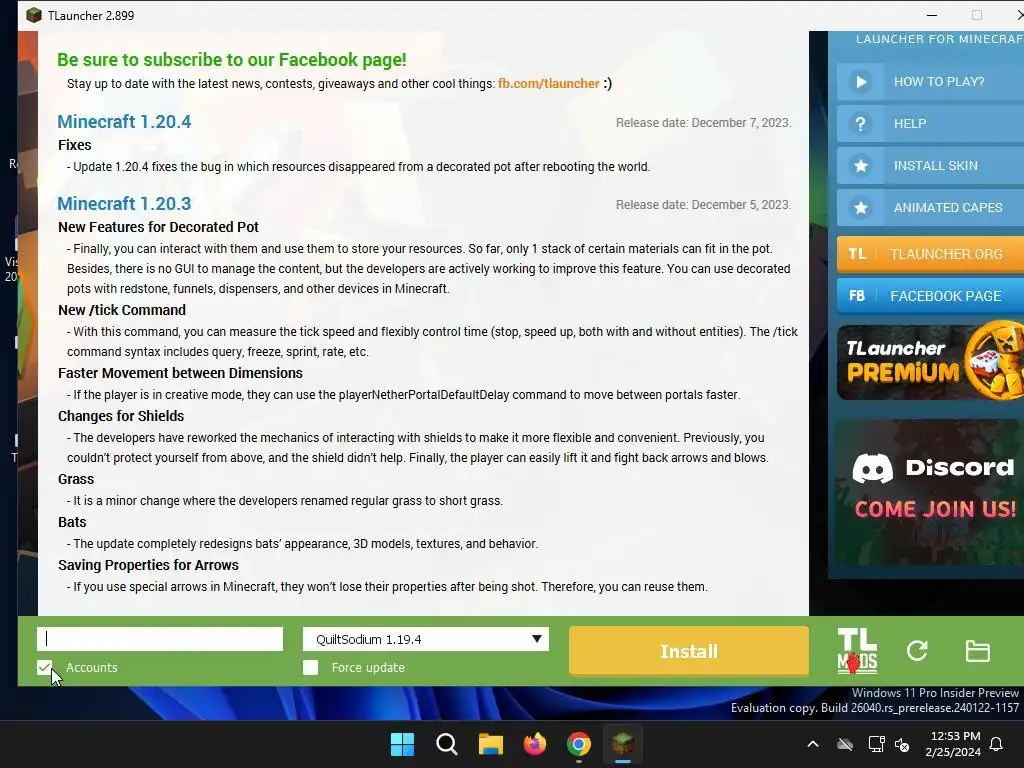The image size is (1024, 768).
Task: Click the Install button
Action: [689, 651]
